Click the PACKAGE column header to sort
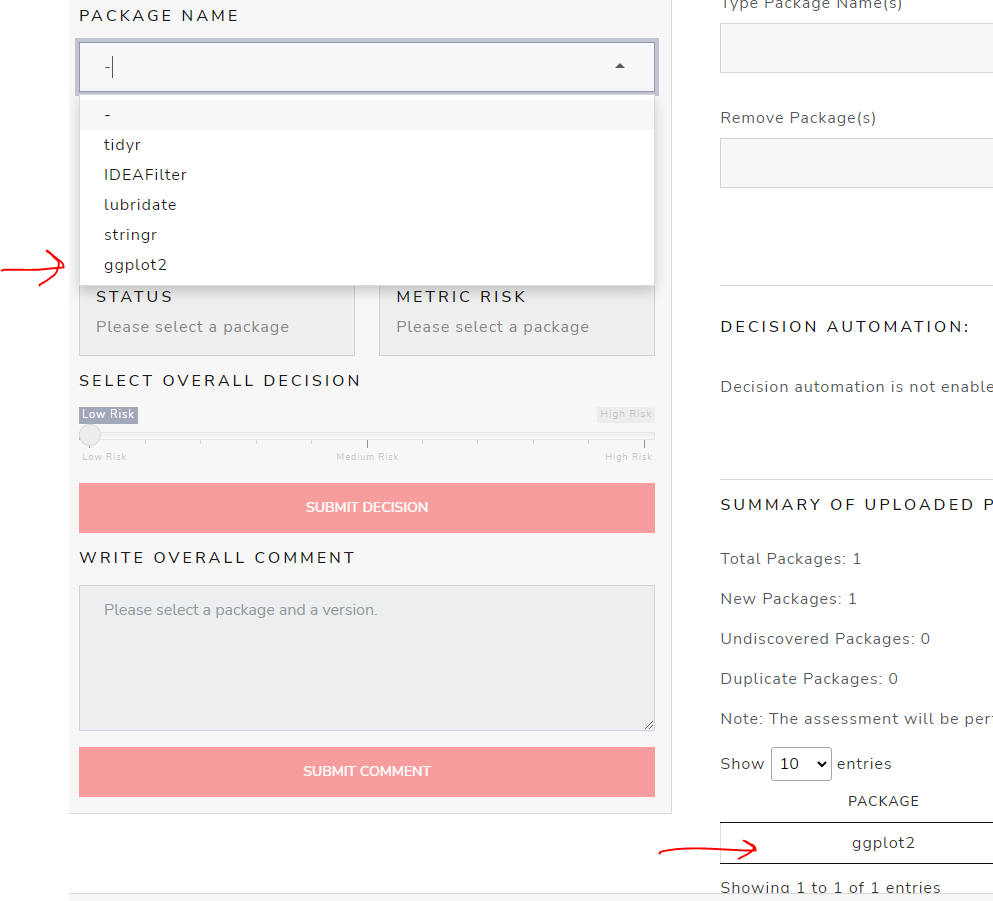Screen dimensions: 993x901 point(883,800)
